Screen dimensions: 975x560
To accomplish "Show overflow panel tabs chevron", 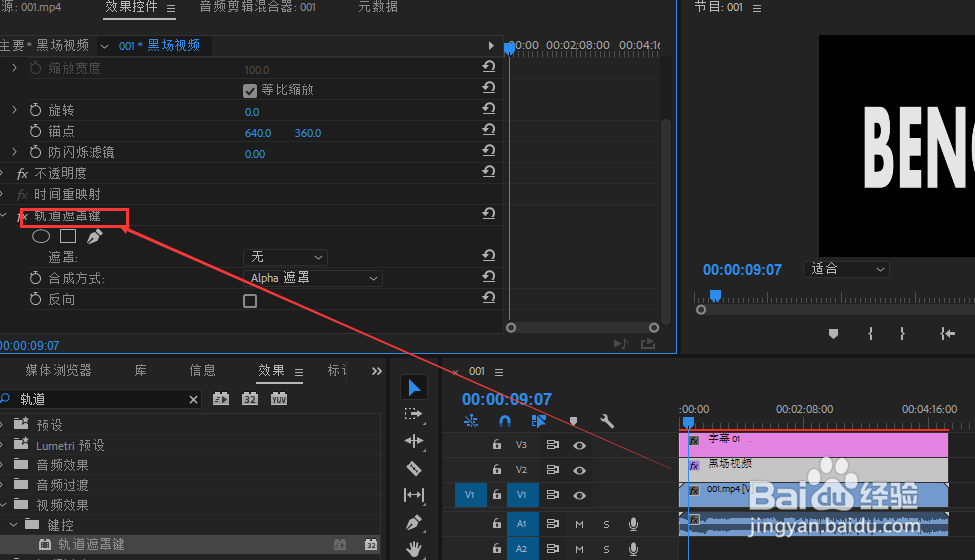I will point(376,371).
